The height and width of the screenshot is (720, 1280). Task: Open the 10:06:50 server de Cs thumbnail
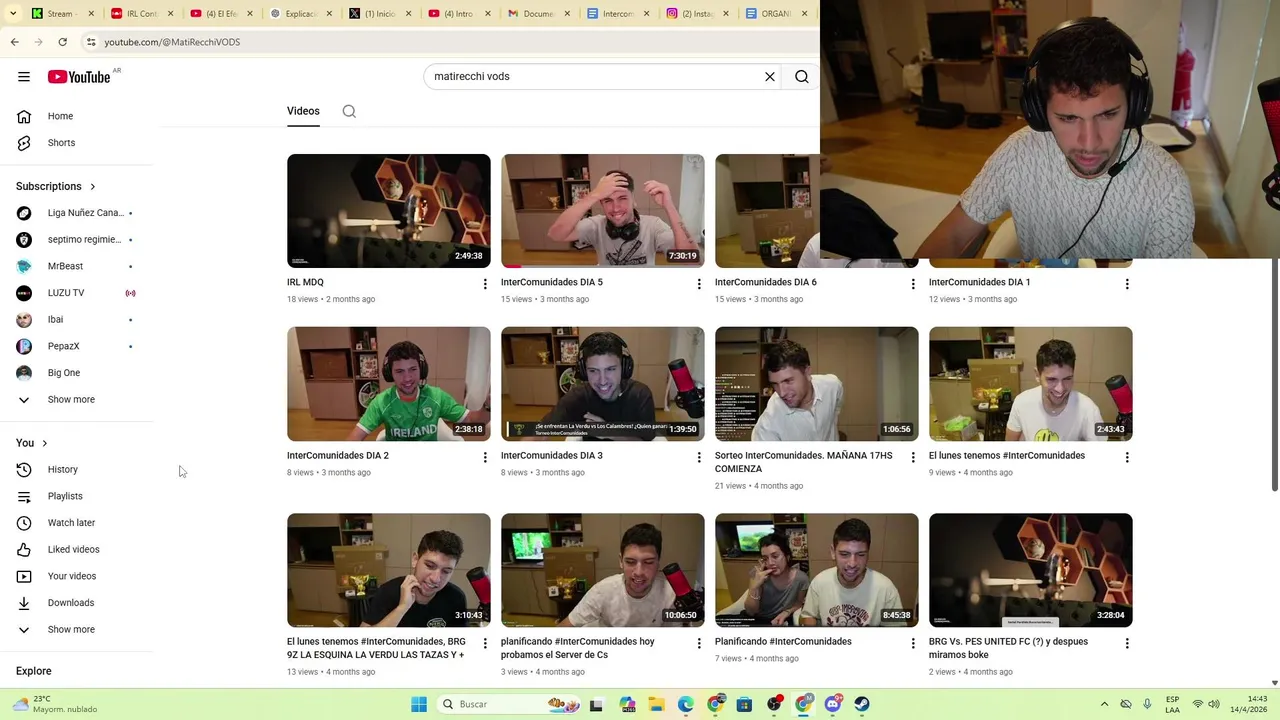click(603, 570)
